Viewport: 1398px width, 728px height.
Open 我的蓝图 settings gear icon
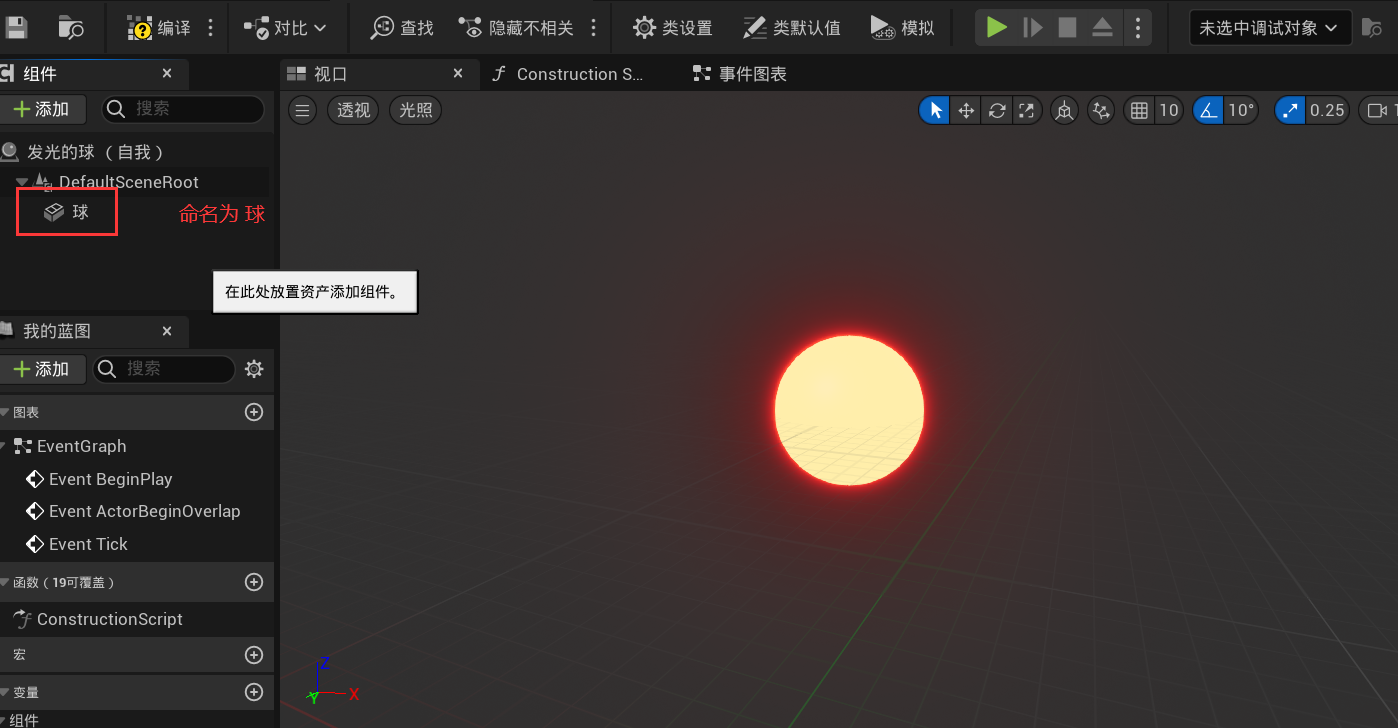tap(254, 369)
